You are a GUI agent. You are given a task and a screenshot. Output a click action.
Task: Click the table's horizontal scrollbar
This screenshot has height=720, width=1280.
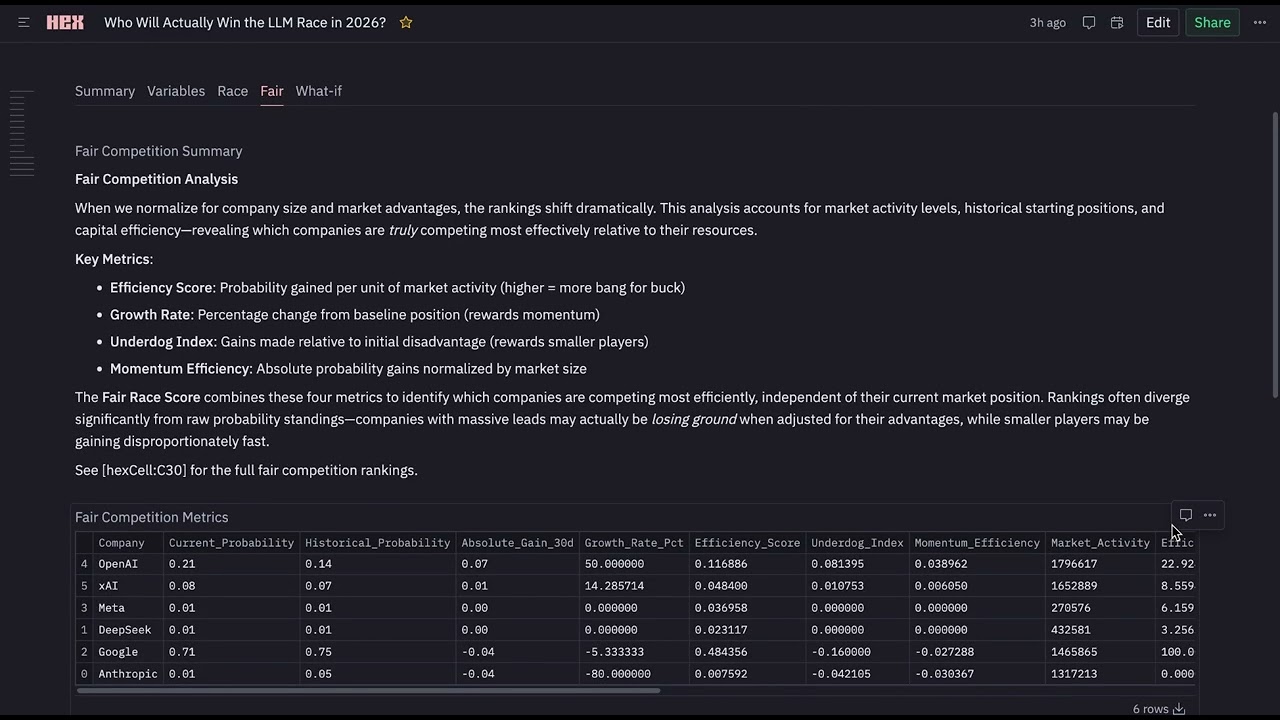(368, 690)
